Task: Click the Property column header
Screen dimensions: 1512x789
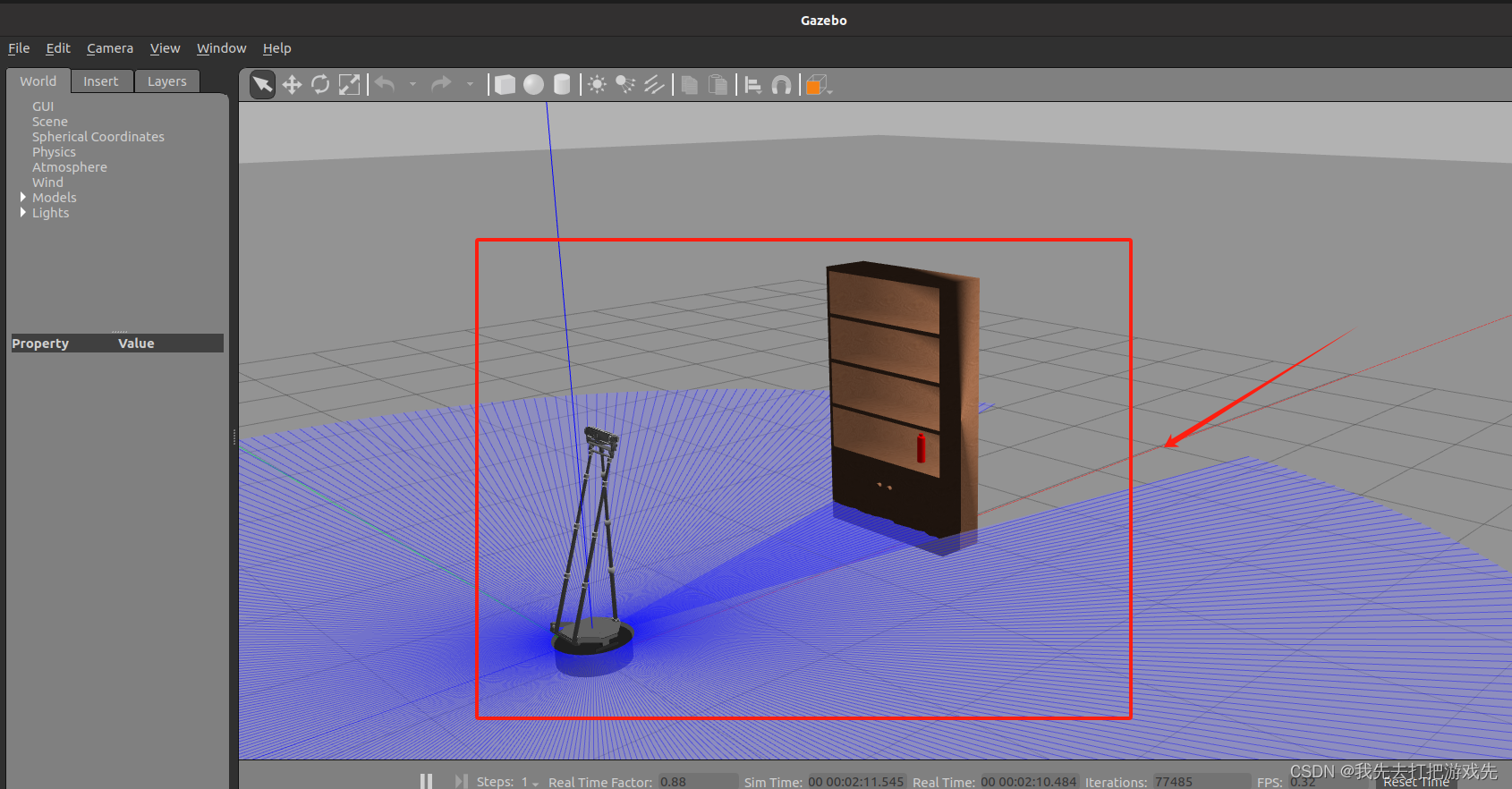Action: 40,344
